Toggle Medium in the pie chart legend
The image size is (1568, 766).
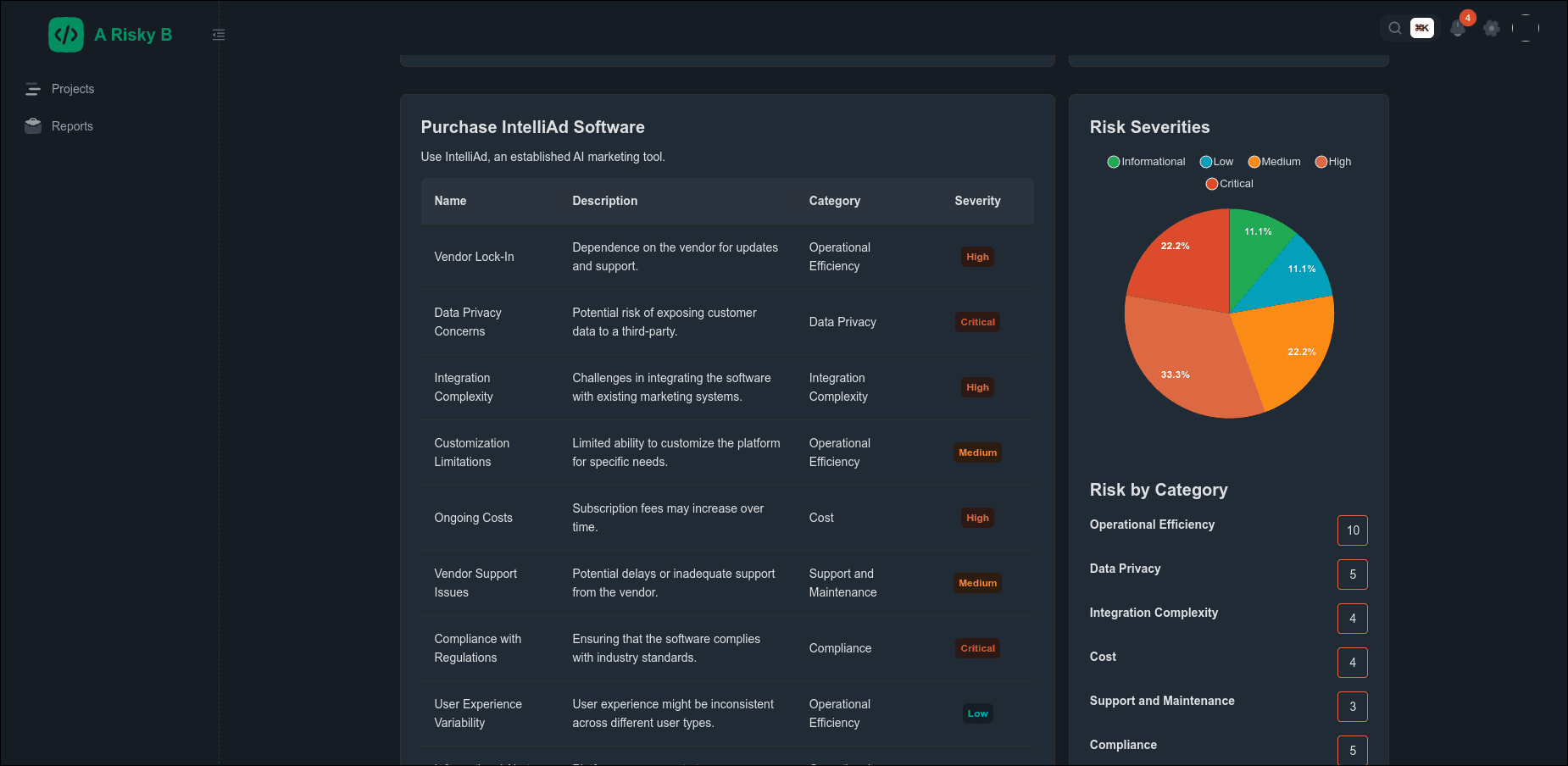[x=1274, y=162]
